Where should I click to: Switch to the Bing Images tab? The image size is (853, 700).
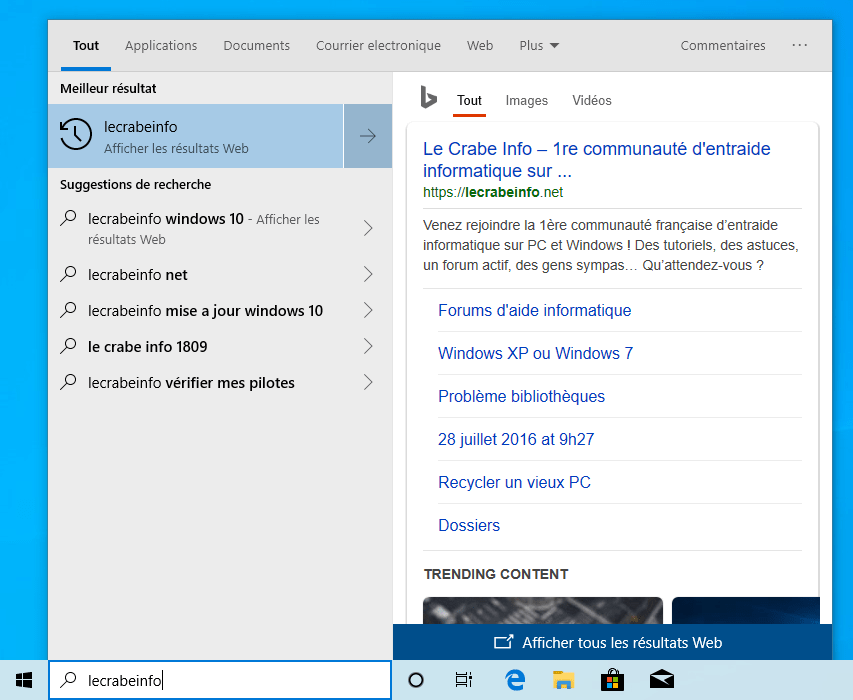point(527,101)
